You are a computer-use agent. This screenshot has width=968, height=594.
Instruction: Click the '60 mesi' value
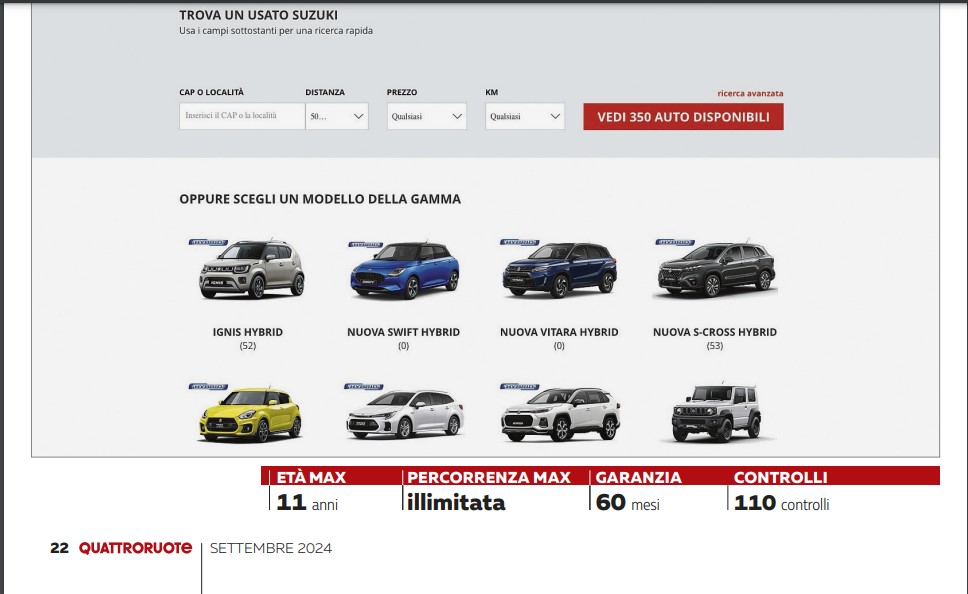628,503
